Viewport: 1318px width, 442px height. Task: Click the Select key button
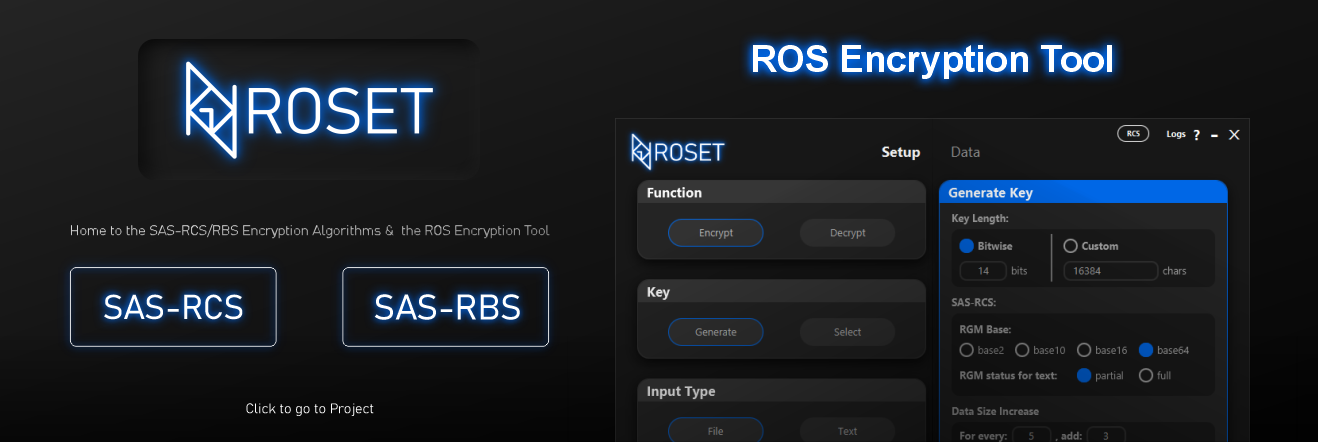coord(847,332)
